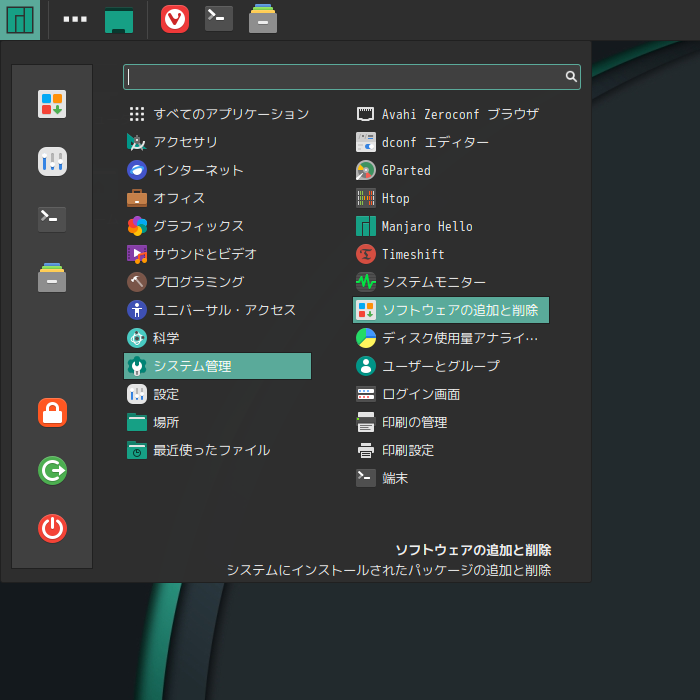Viewport: 700px width, 700px height.
Task: Click the red power/shutdown icon in sidebar
Action: click(52, 528)
